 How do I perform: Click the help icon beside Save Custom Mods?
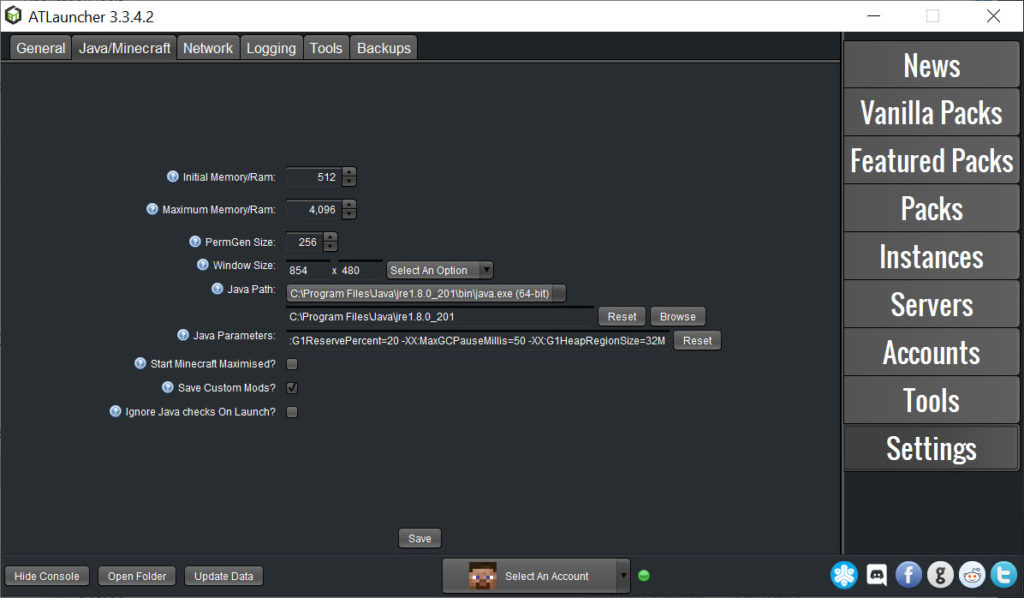tap(168, 387)
